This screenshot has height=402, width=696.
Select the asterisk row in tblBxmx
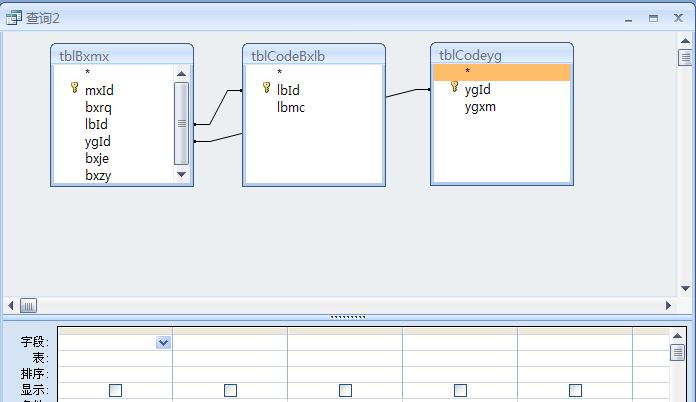coord(113,72)
